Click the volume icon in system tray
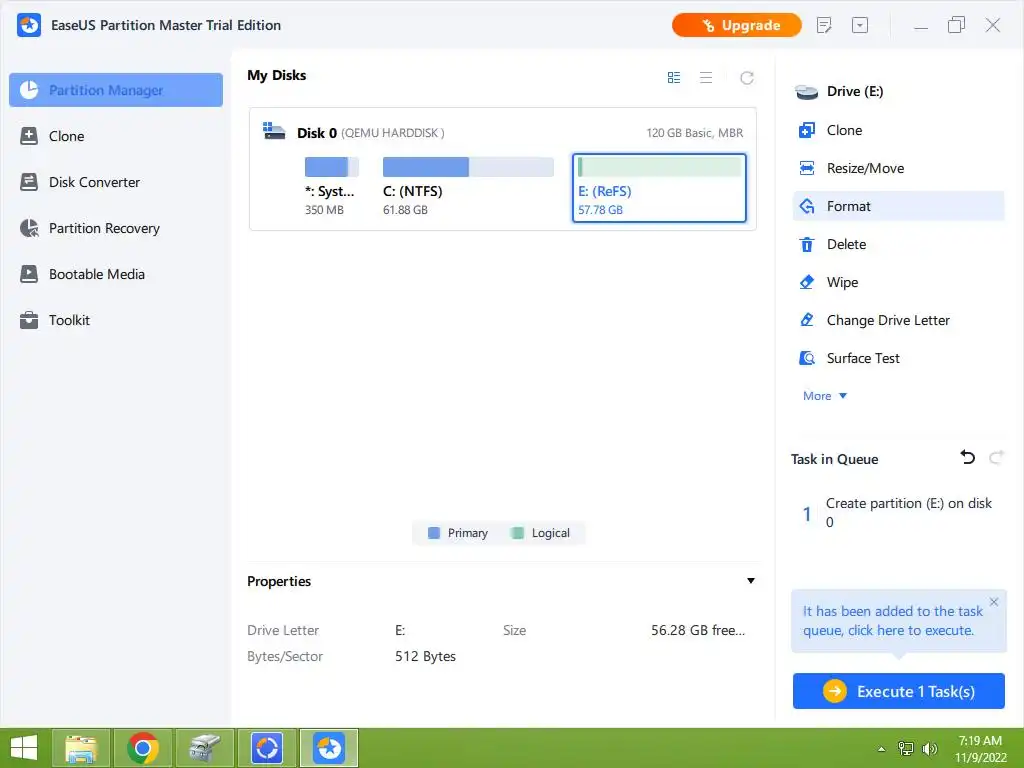Viewport: 1024px width, 768px height. click(x=929, y=748)
